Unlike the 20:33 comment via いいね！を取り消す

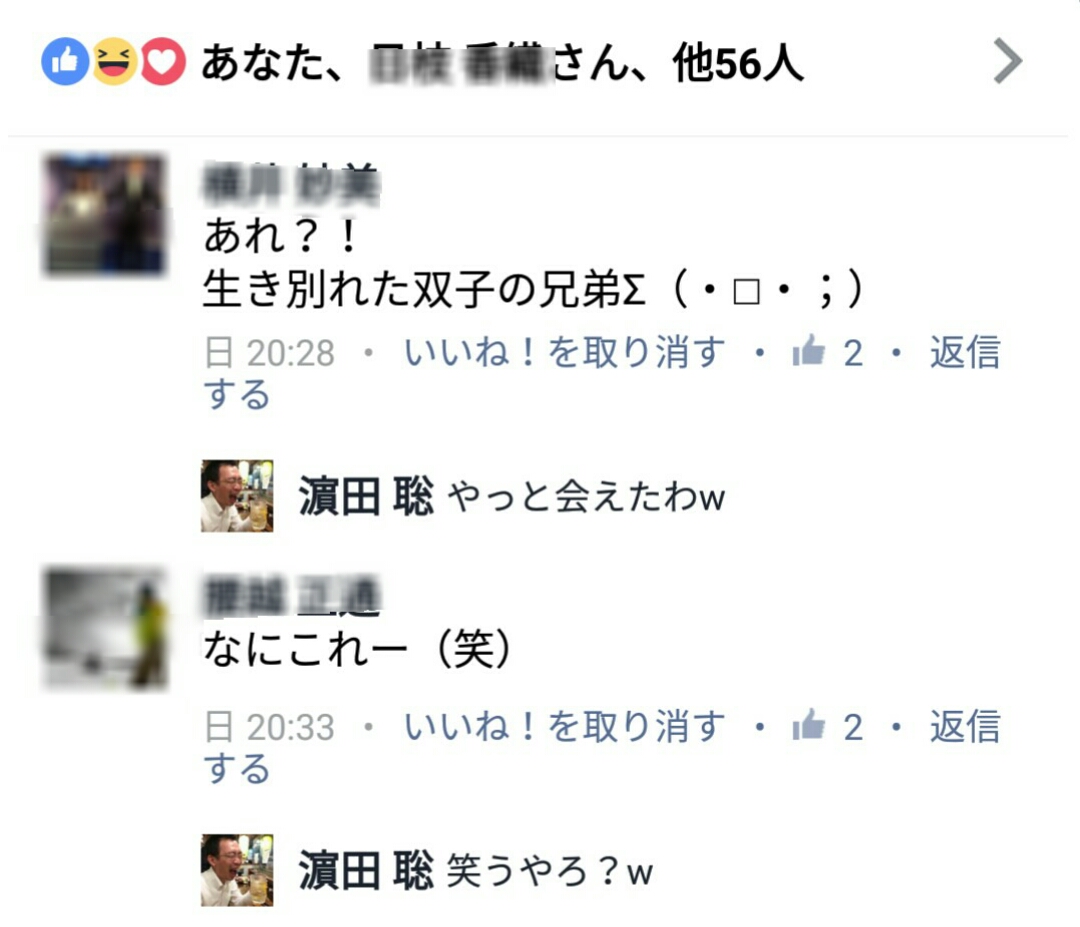coord(564,727)
